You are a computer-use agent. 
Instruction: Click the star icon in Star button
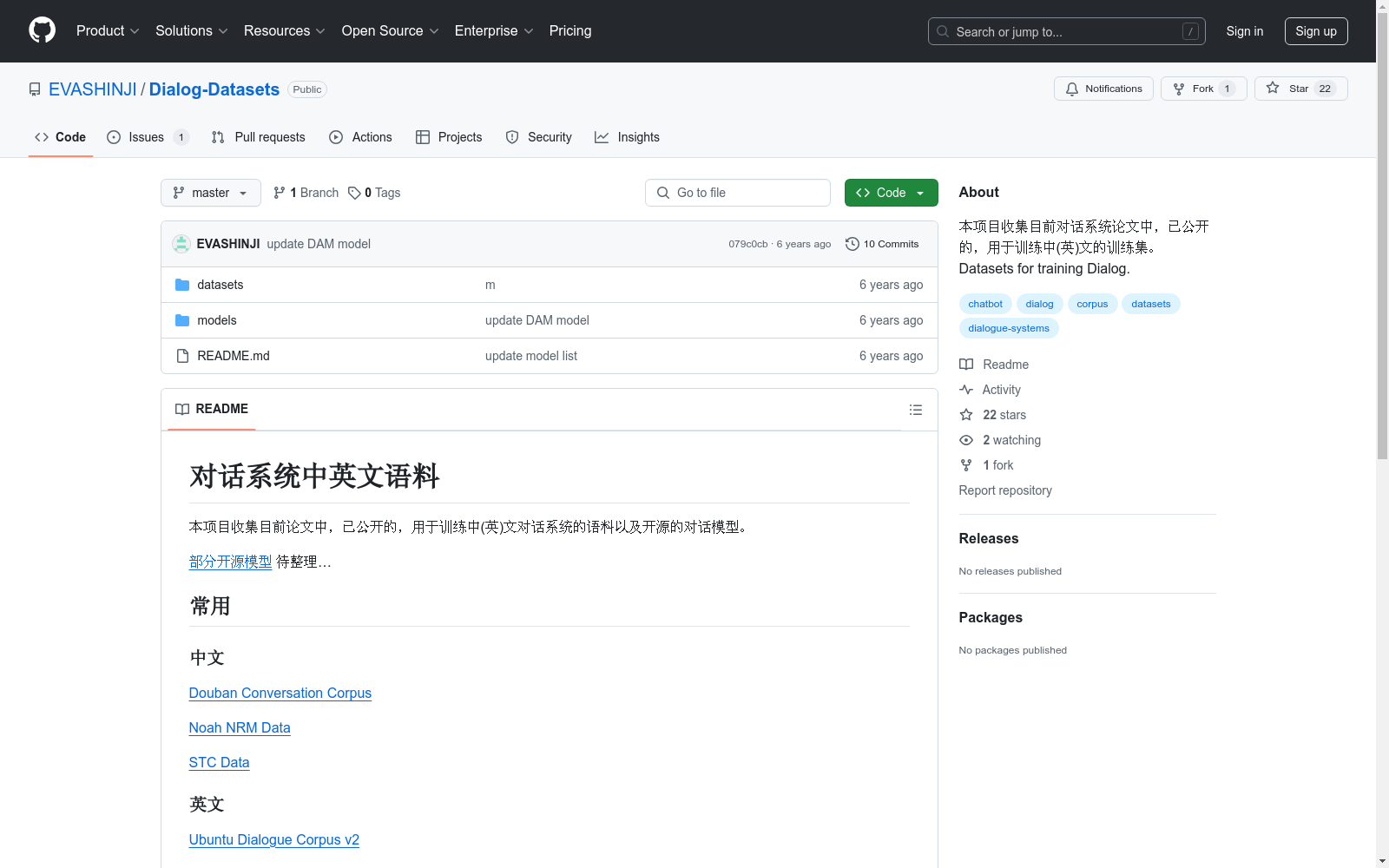click(1273, 88)
